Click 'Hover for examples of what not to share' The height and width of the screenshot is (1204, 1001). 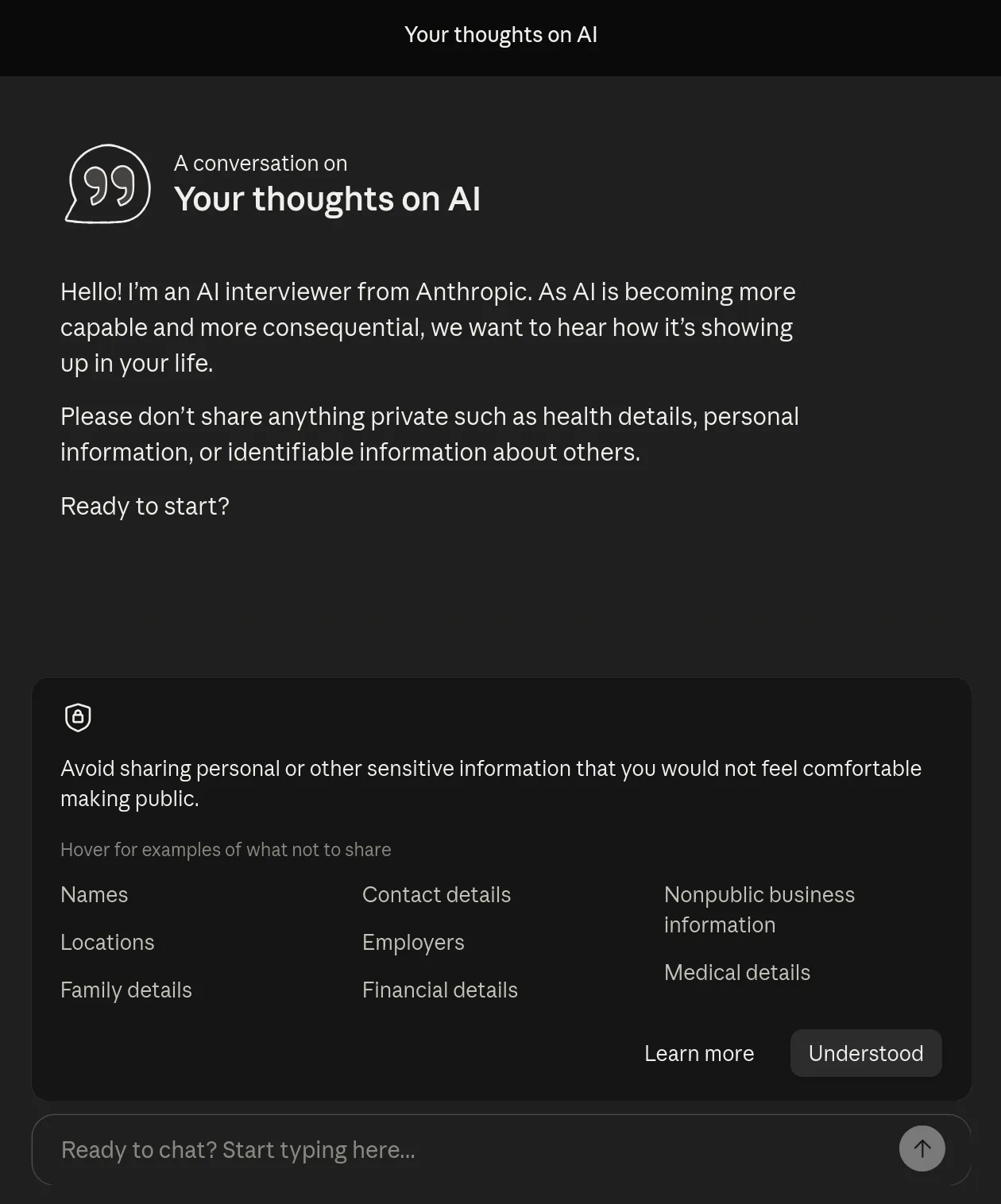[226, 849]
